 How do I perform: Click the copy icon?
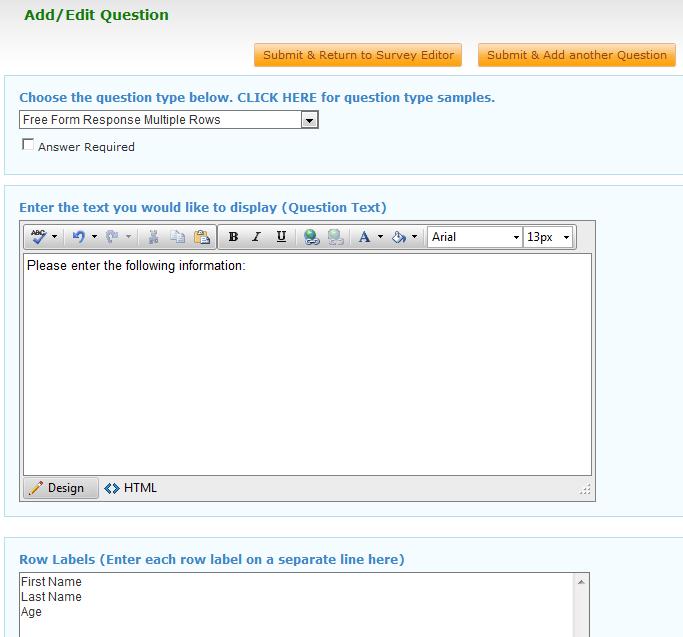(x=177, y=237)
